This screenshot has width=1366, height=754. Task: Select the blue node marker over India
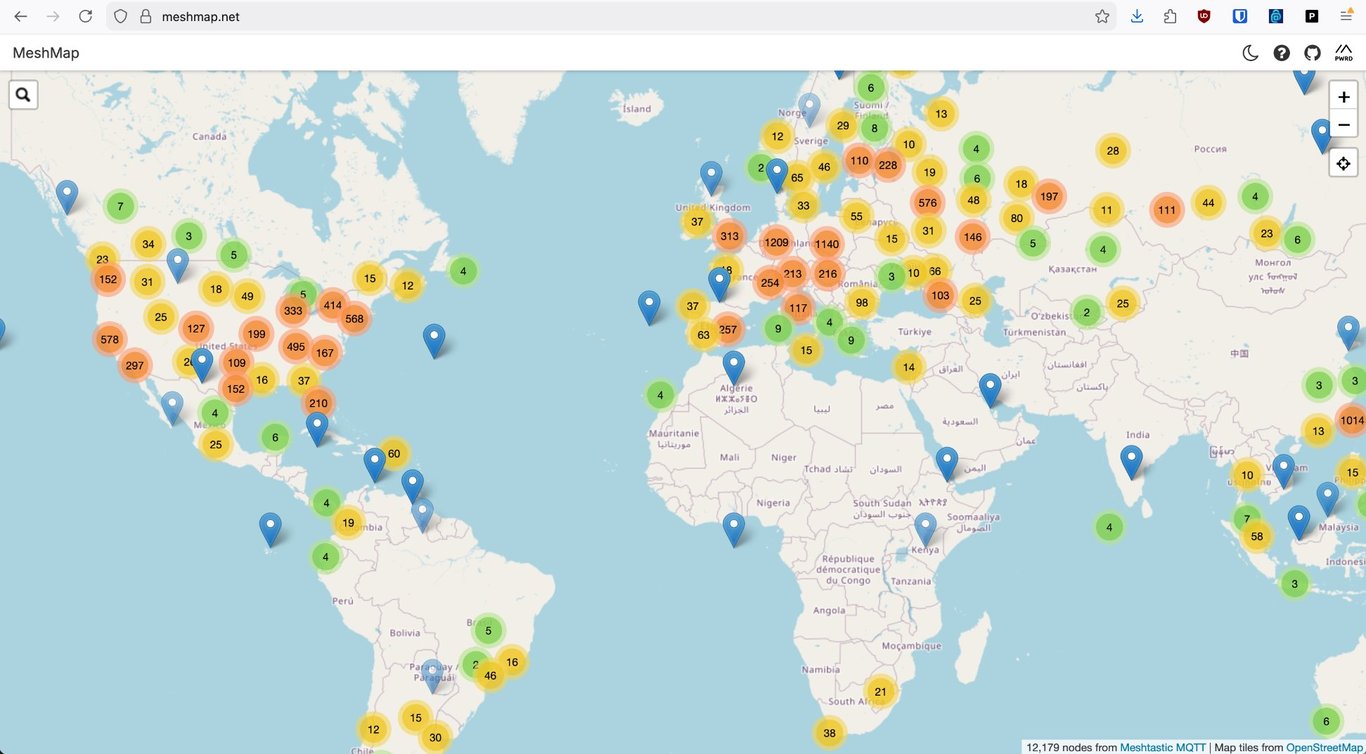1131,462
